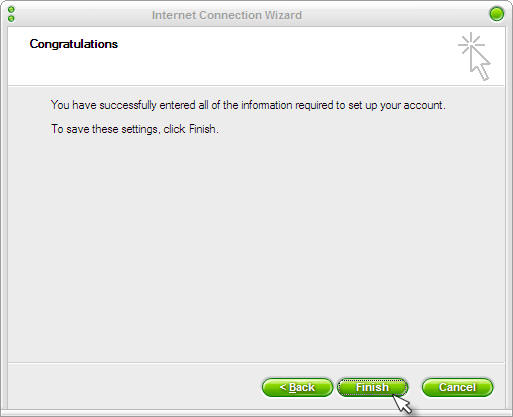Cancel the Internet Connection Wizard

click(x=457, y=387)
